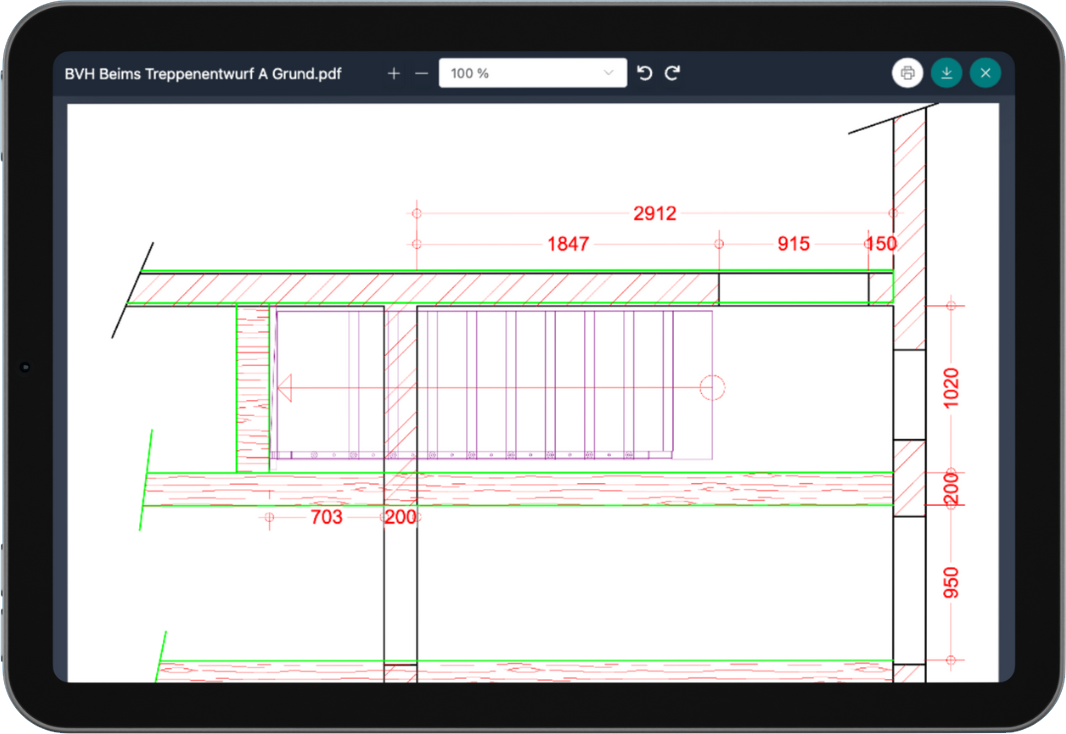The image size is (1066, 734).
Task: Zoom in with the plus icon
Action: [394, 73]
